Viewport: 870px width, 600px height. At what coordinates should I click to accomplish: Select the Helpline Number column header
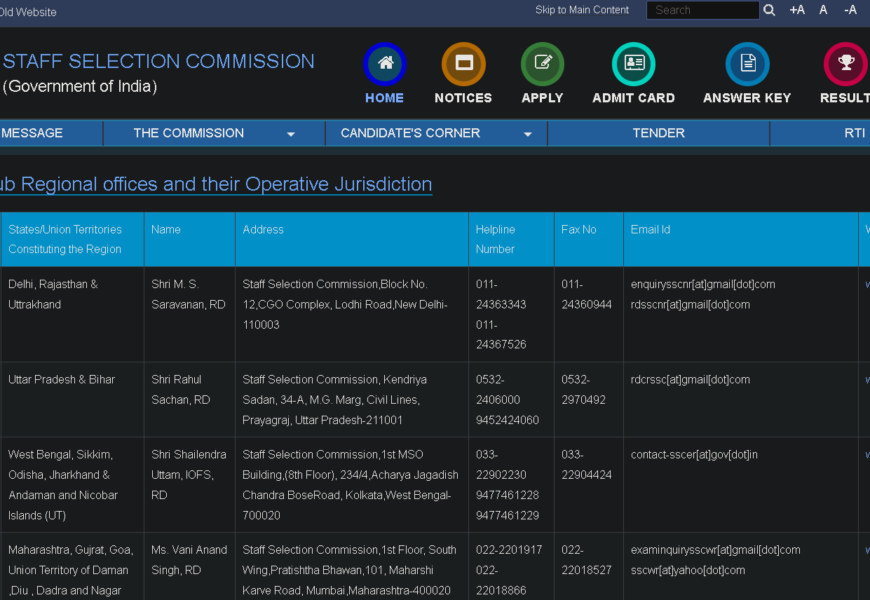(511, 239)
